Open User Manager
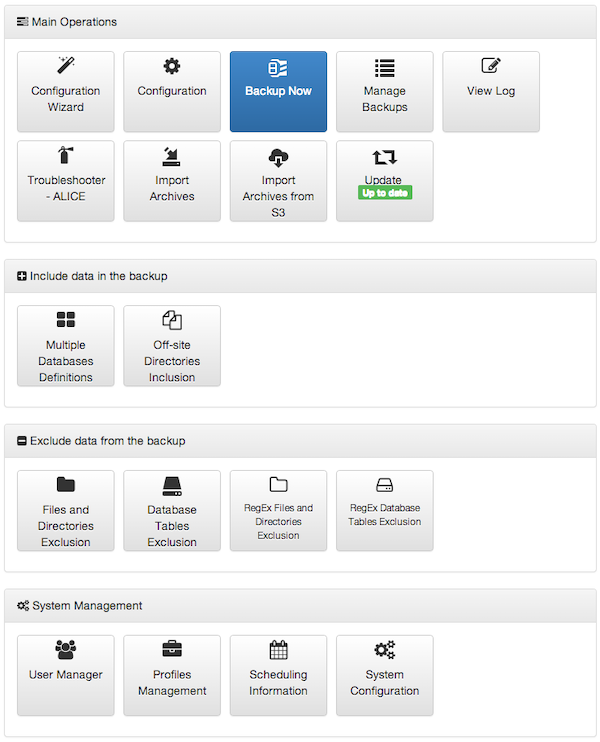 pos(66,675)
